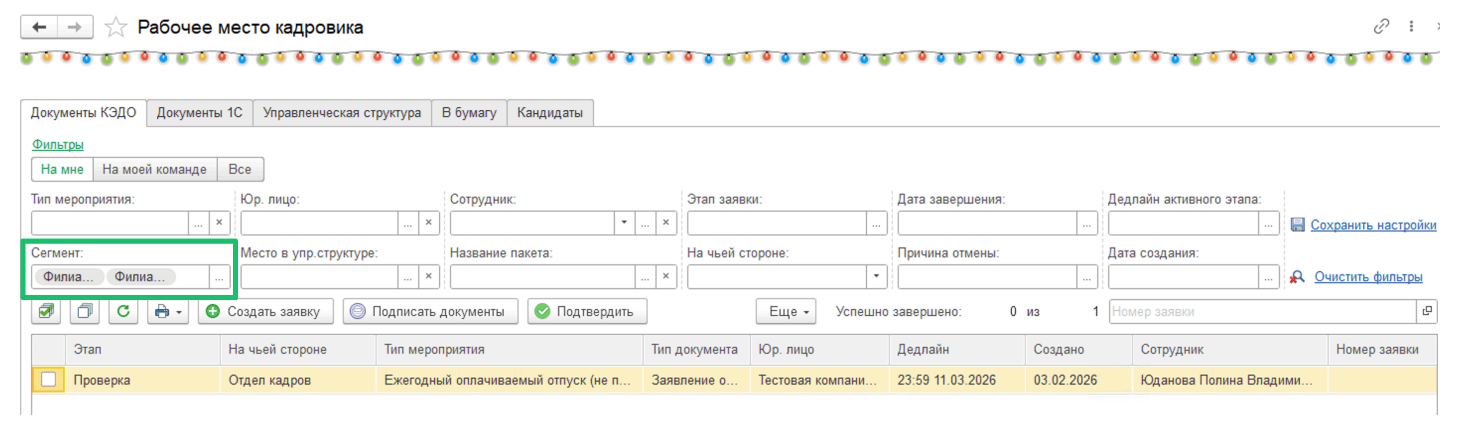Click the Тестовая компани… cell

tap(819, 380)
